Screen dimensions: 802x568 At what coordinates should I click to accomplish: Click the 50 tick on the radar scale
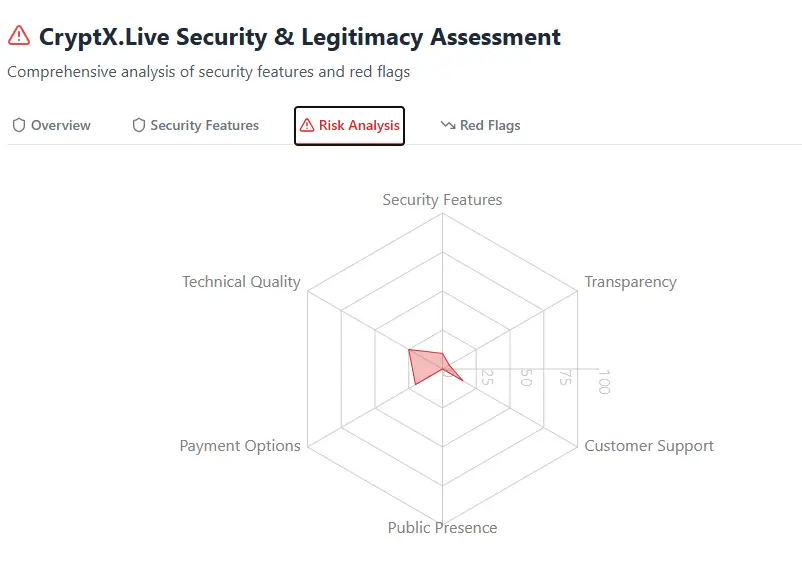pyautogui.click(x=525, y=378)
